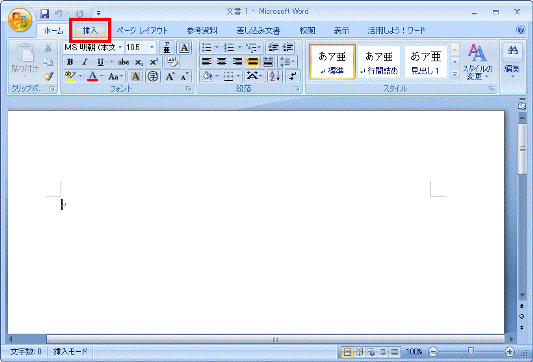The image size is (533, 362).
Task: Insert enclosed character (circled character) icon
Action: (x=153, y=76)
